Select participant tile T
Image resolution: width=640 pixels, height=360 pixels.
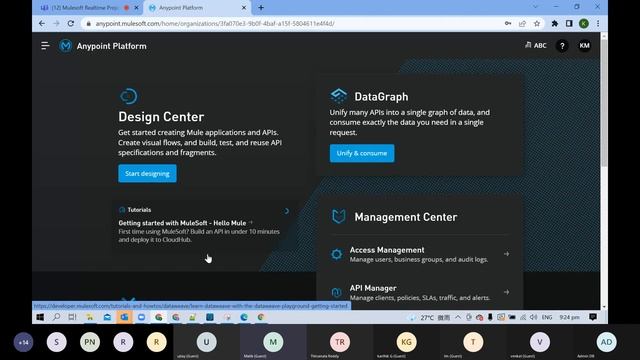coord(473,342)
